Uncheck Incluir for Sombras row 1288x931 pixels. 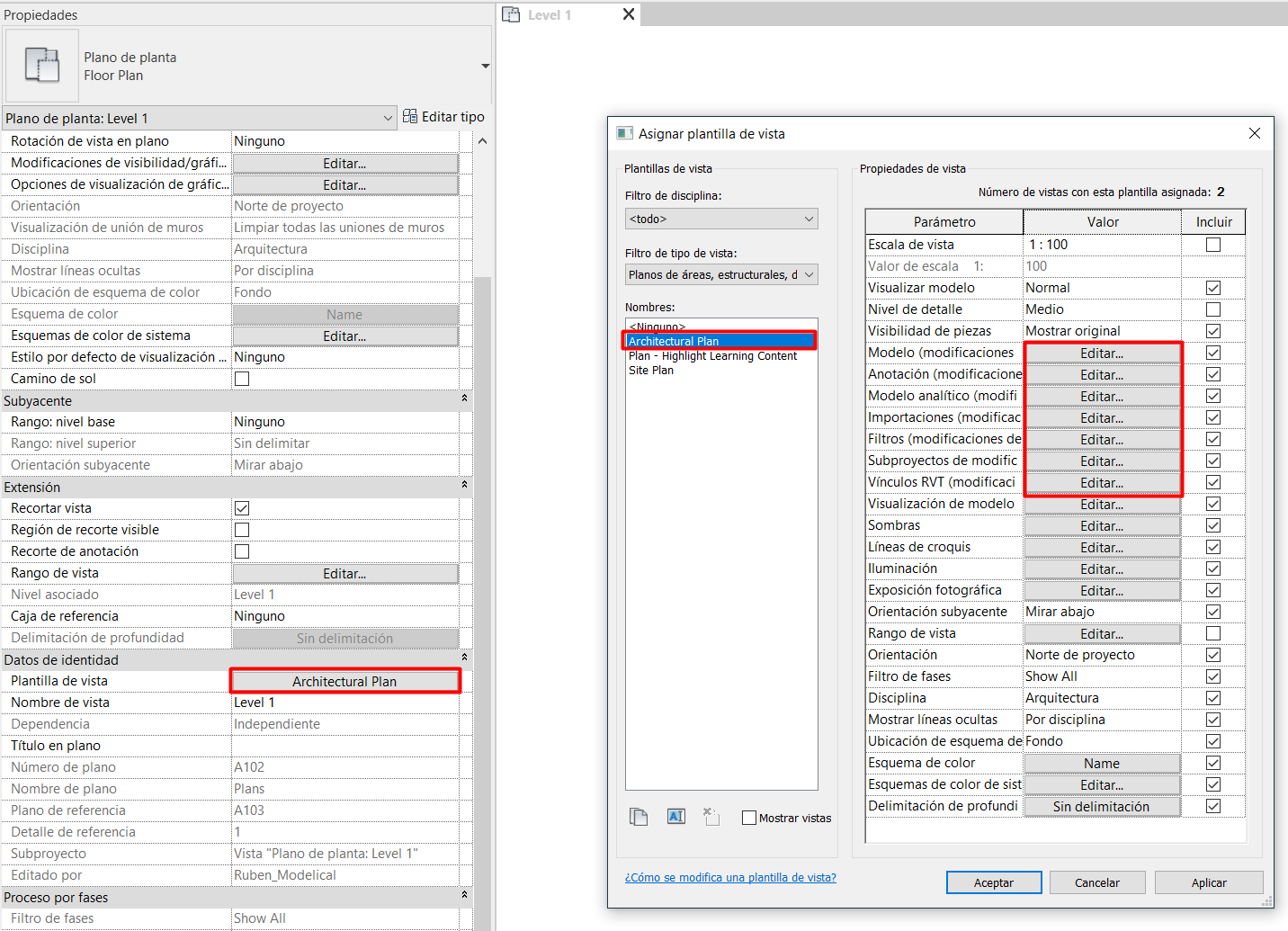click(x=1213, y=525)
